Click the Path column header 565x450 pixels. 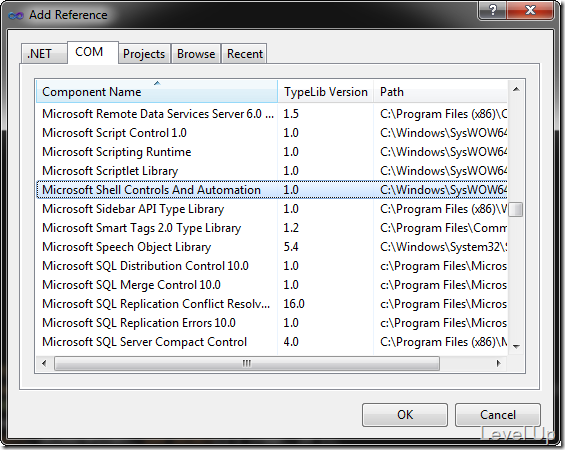[441, 92]
